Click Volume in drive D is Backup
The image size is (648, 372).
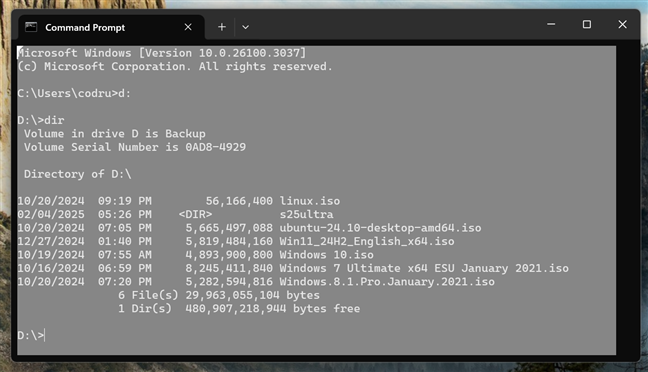tap(114, 134)
